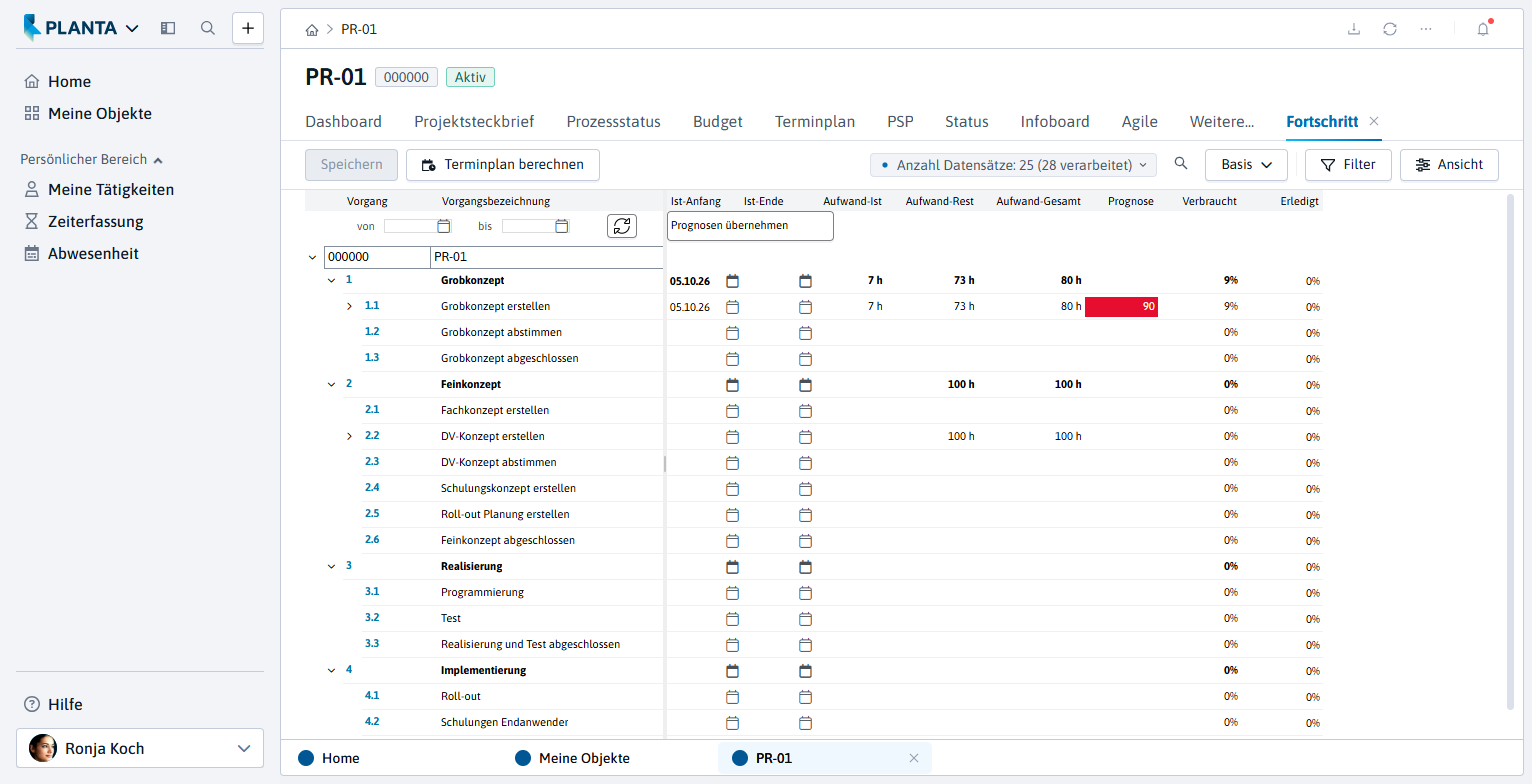Open the Ansicht view settings button
Viewport: 1532px width, 784px height.
point(1449,164)
